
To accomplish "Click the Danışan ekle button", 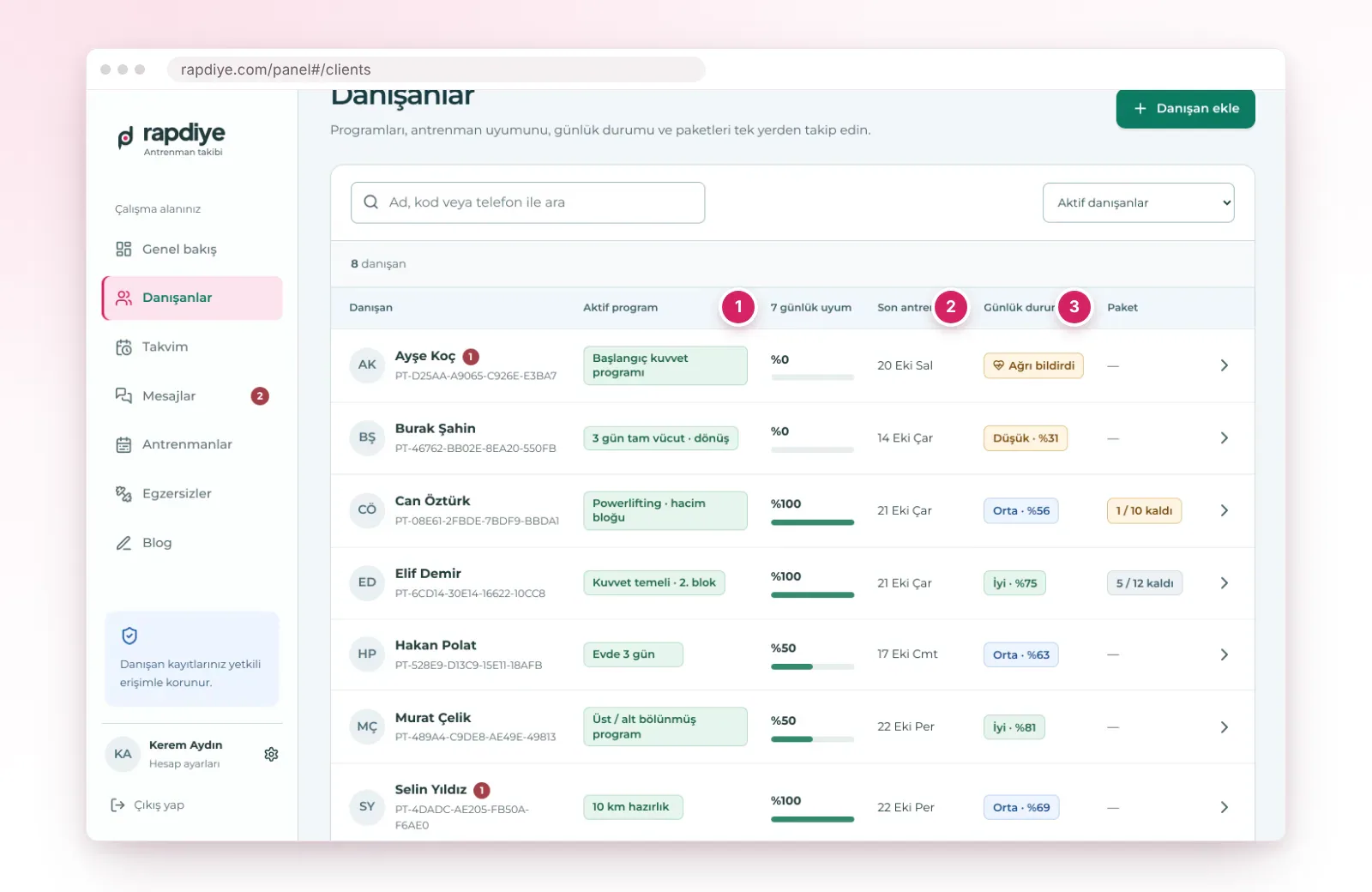I will pos(1185,108).
